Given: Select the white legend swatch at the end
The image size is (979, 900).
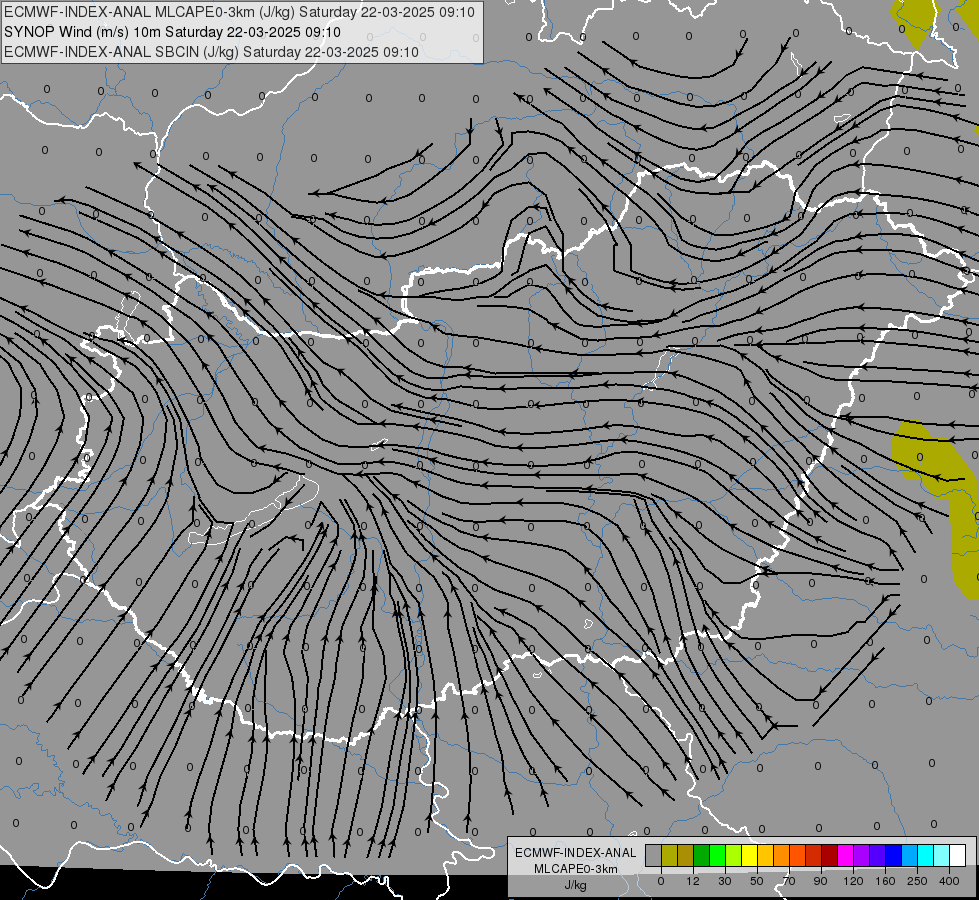Looking at the screenshot, I should tap(957, 855).
